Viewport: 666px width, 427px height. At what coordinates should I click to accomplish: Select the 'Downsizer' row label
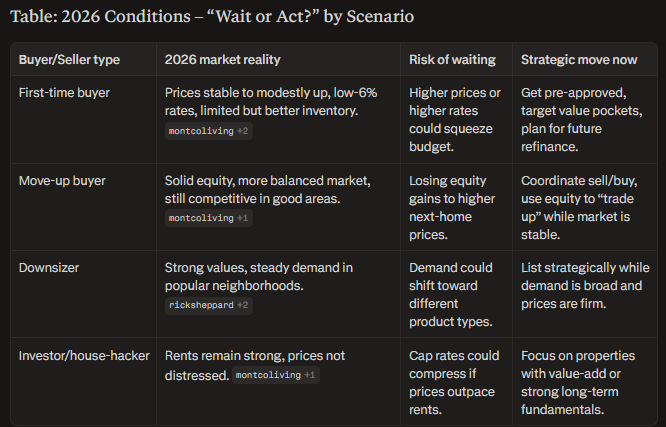49,267
